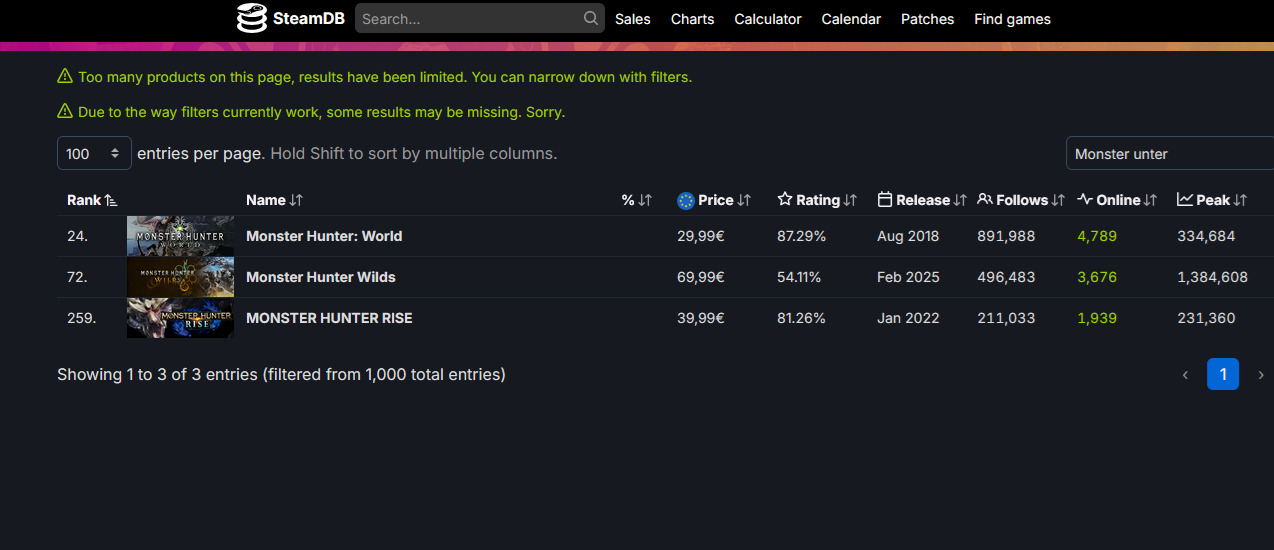
Task: Open the Patches page
Action: pos(927,19)
